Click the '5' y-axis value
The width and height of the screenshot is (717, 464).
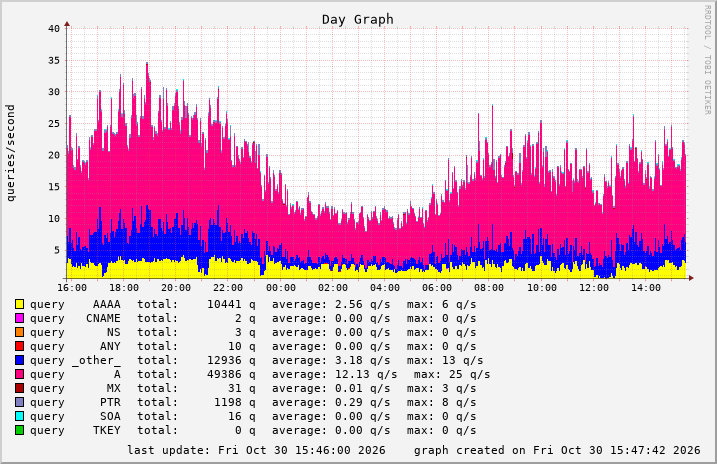click(57, 250)
